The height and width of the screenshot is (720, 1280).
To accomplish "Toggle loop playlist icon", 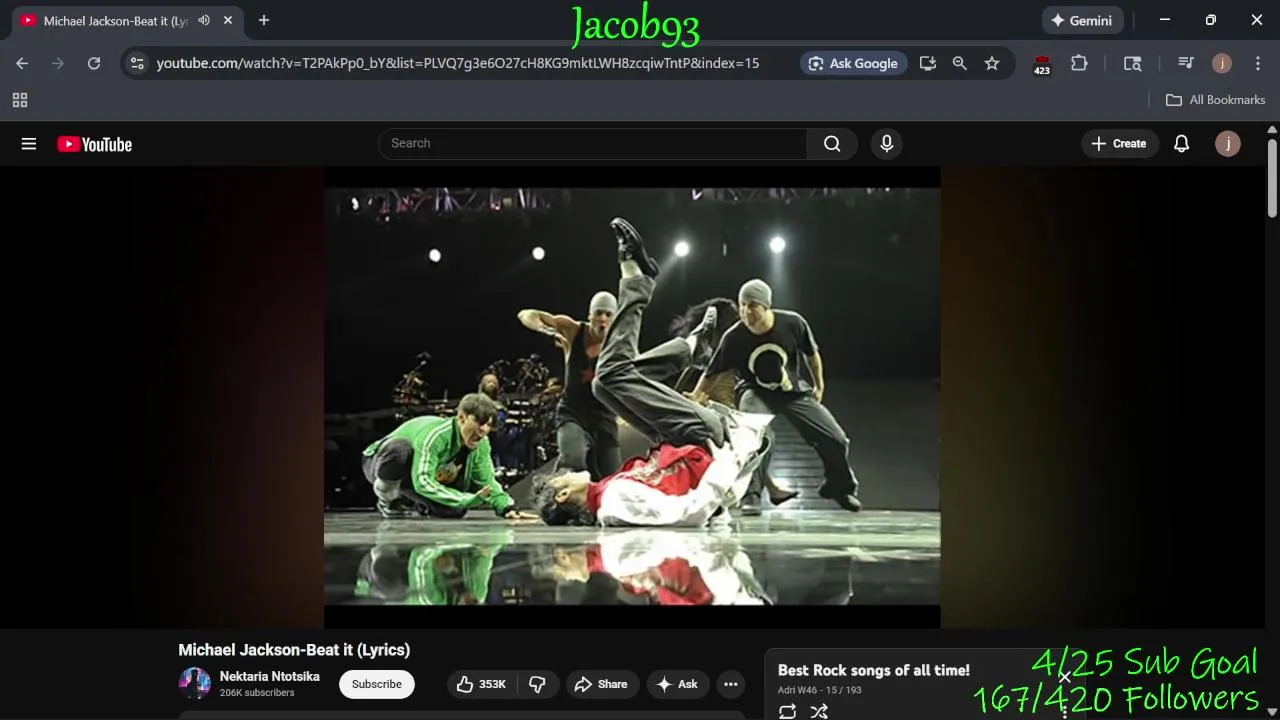I will coord(787,712).
